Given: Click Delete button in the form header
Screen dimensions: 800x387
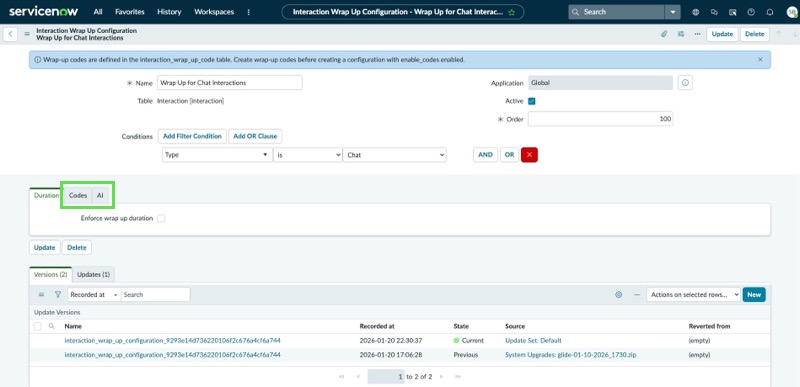Looking at the screenshot, I should pos(755,34).
